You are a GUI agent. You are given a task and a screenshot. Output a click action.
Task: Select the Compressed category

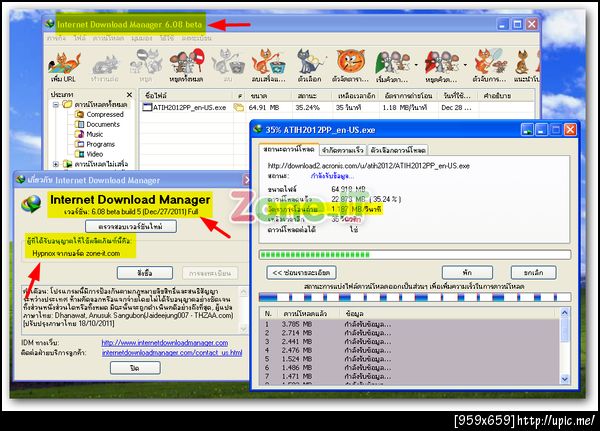105,114
